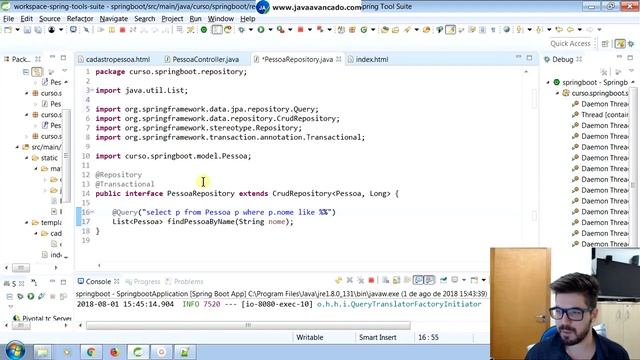Open the Refactor menu
The image size is (640, 360).
point(80,19)
